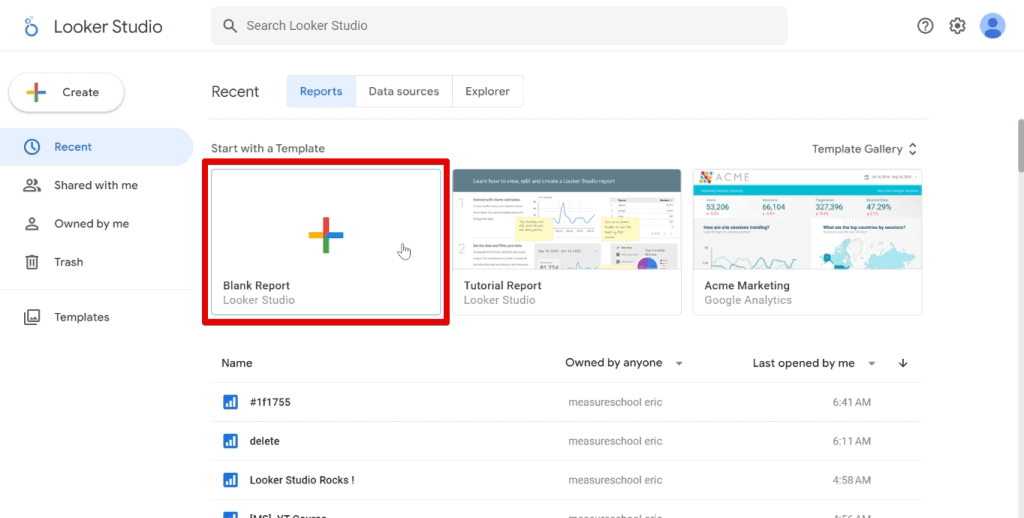Click the Create button
This screenshot has width=1024, height=518.
(x=66, y=92)
